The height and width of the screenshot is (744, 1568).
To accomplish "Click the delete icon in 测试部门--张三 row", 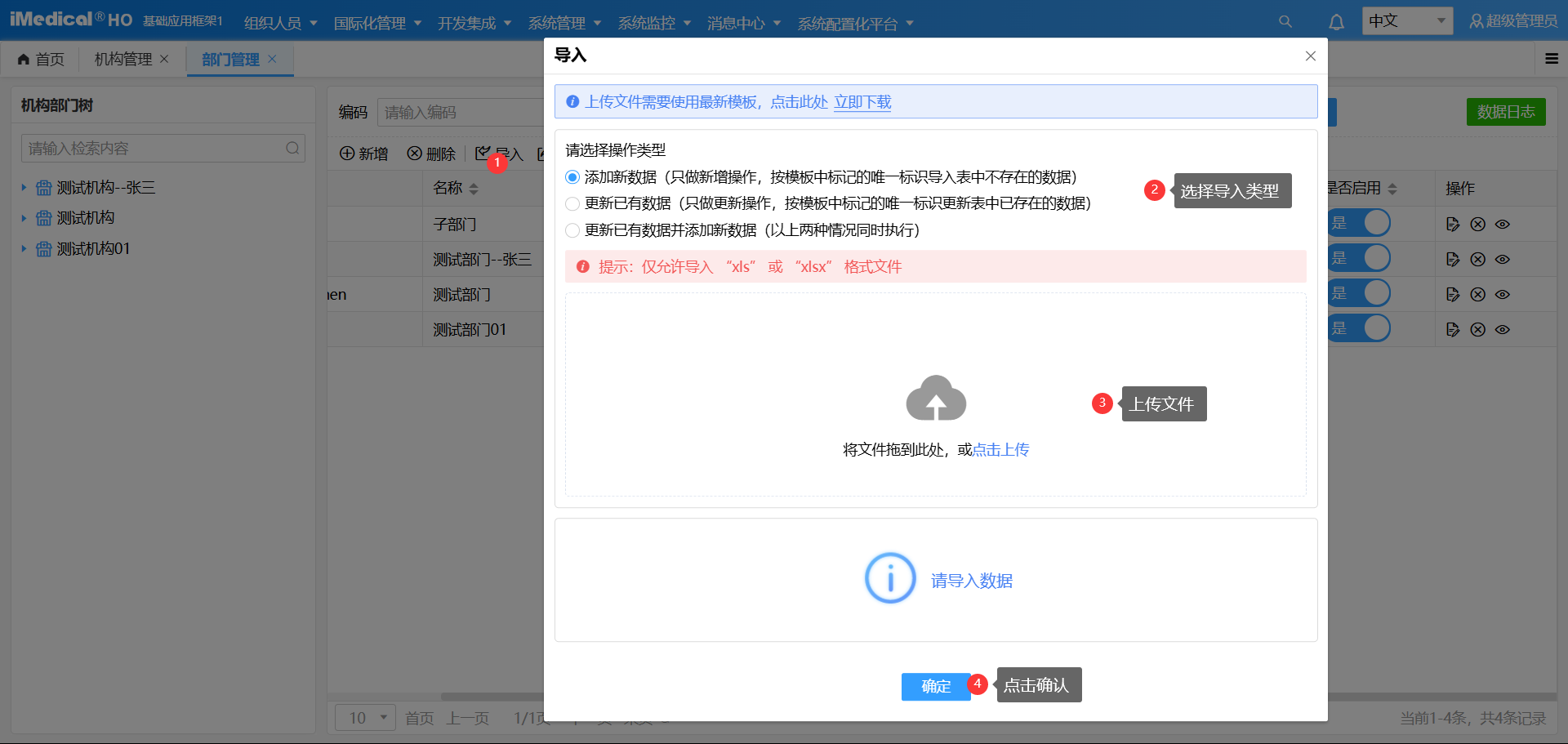I will click(x=1477, y=259).
